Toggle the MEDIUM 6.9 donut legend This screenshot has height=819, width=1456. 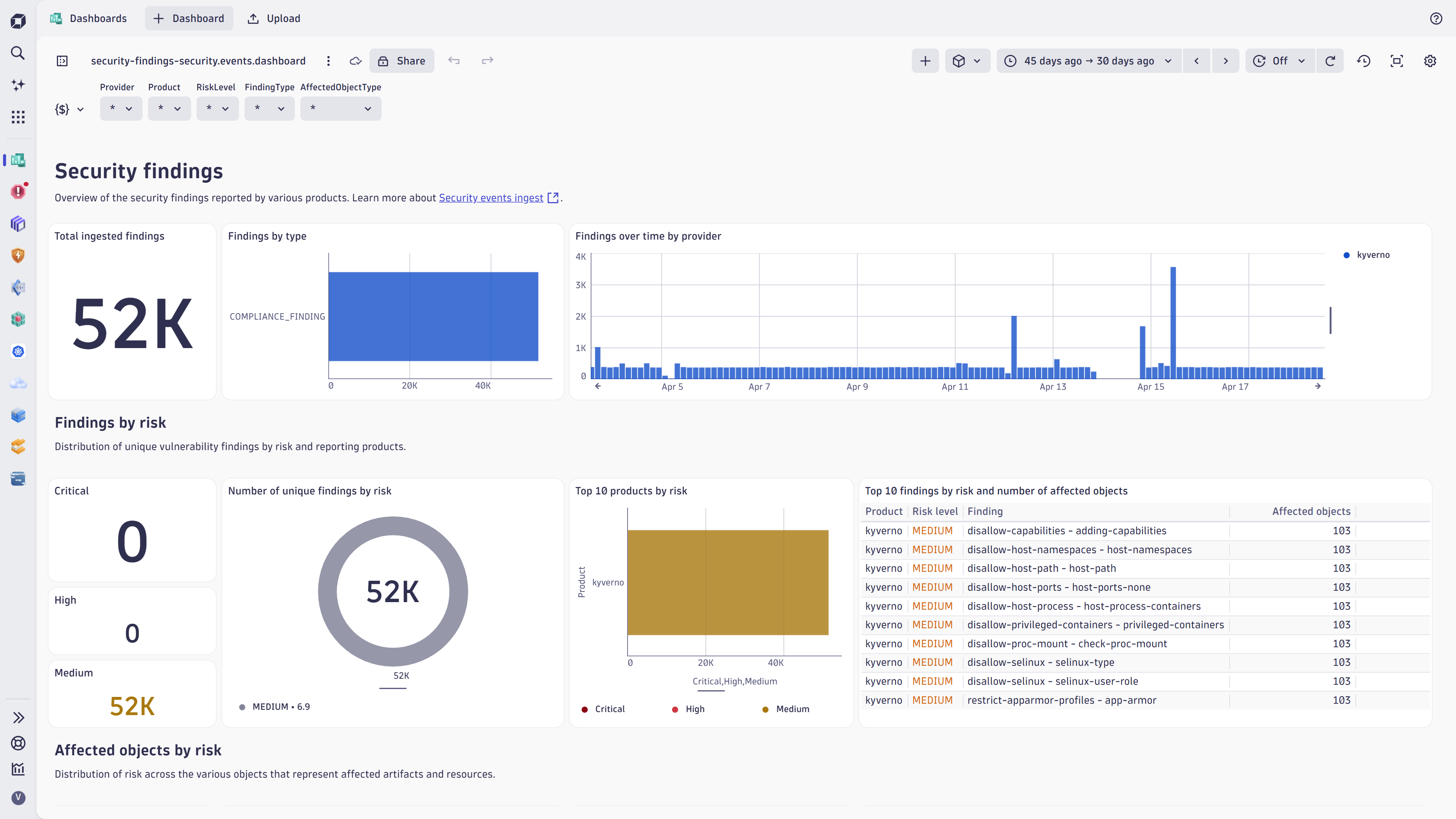click(x=274, y=707)
